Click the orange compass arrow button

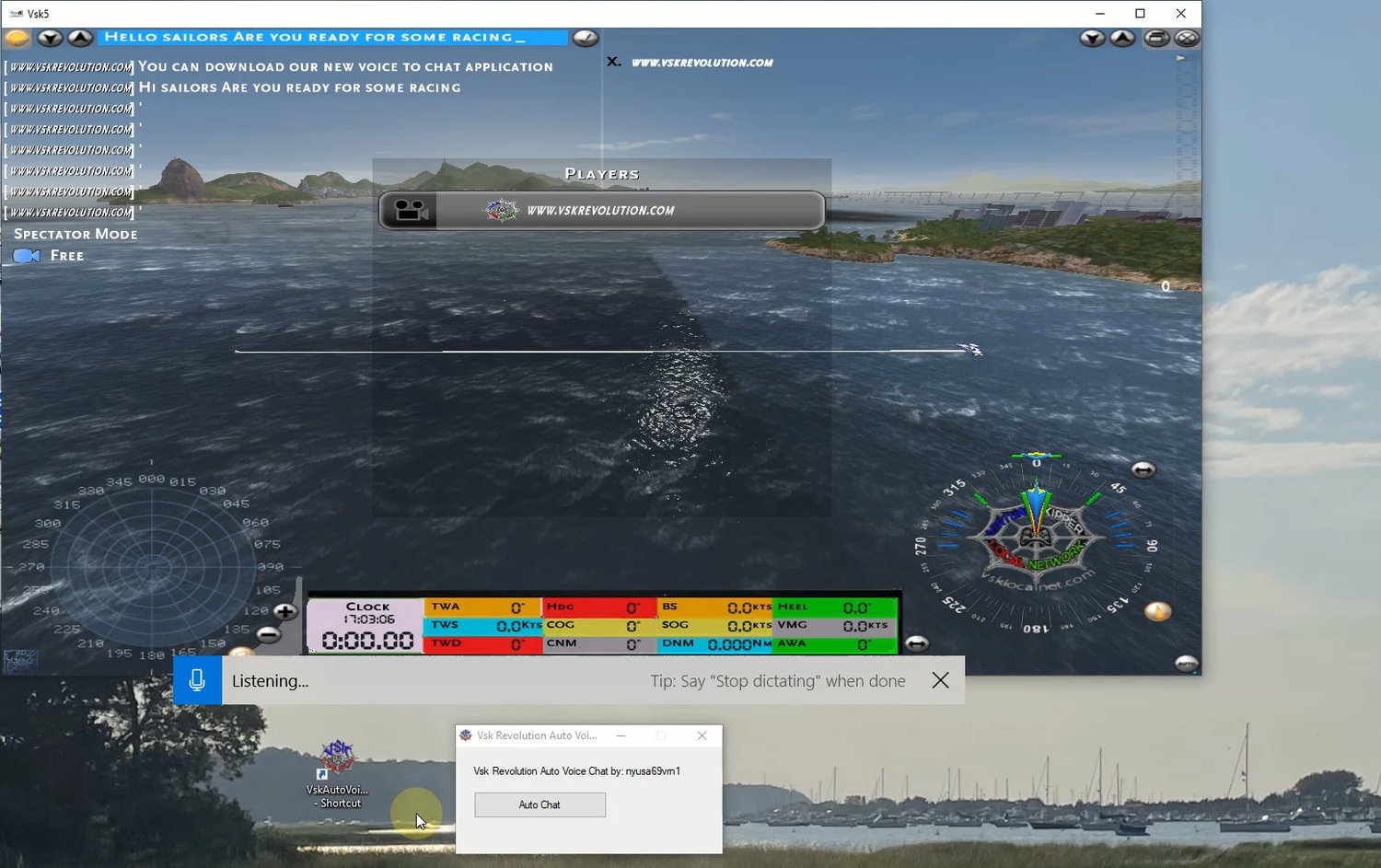(1157, 611)
